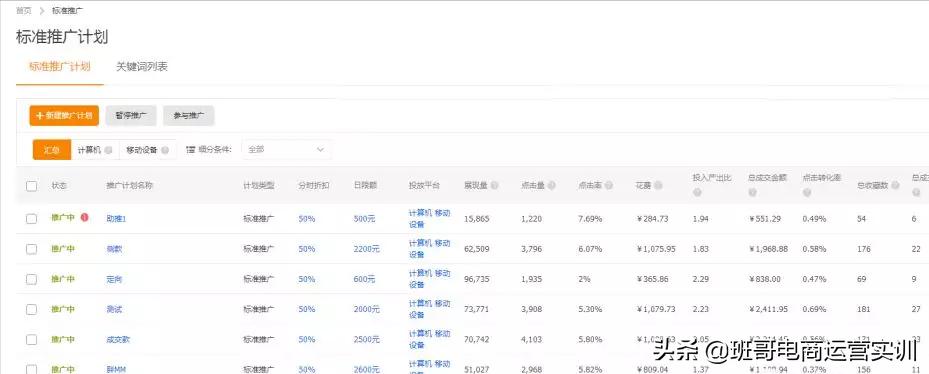Click conversion rate value 0.58%
Viewport: 929px width, 374px height.
(x=815, y=249)
